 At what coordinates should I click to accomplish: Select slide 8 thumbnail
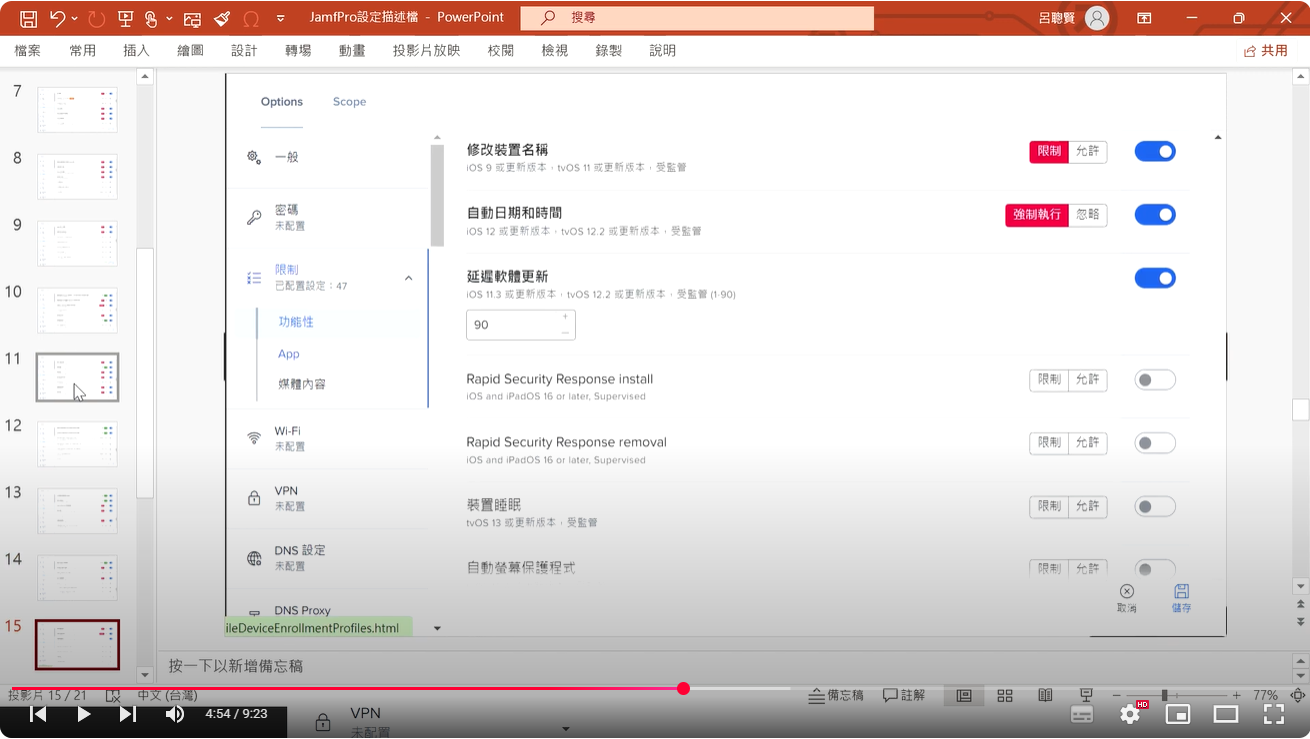[x=77, y=176]
